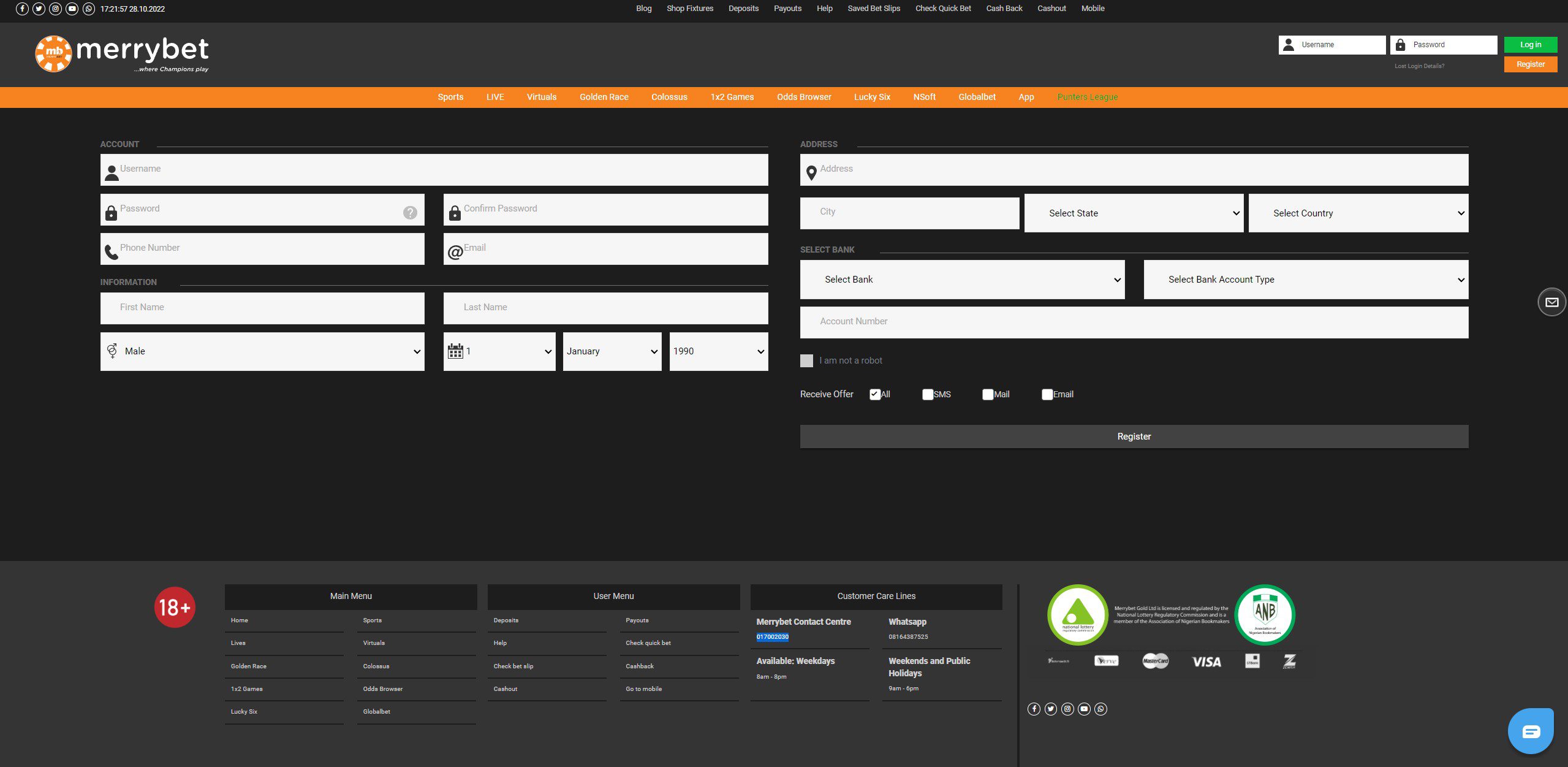Expand the Select Bank dropdown
Image resolution: width=1568 pixels, height=767 pixels.
(962, 279)
